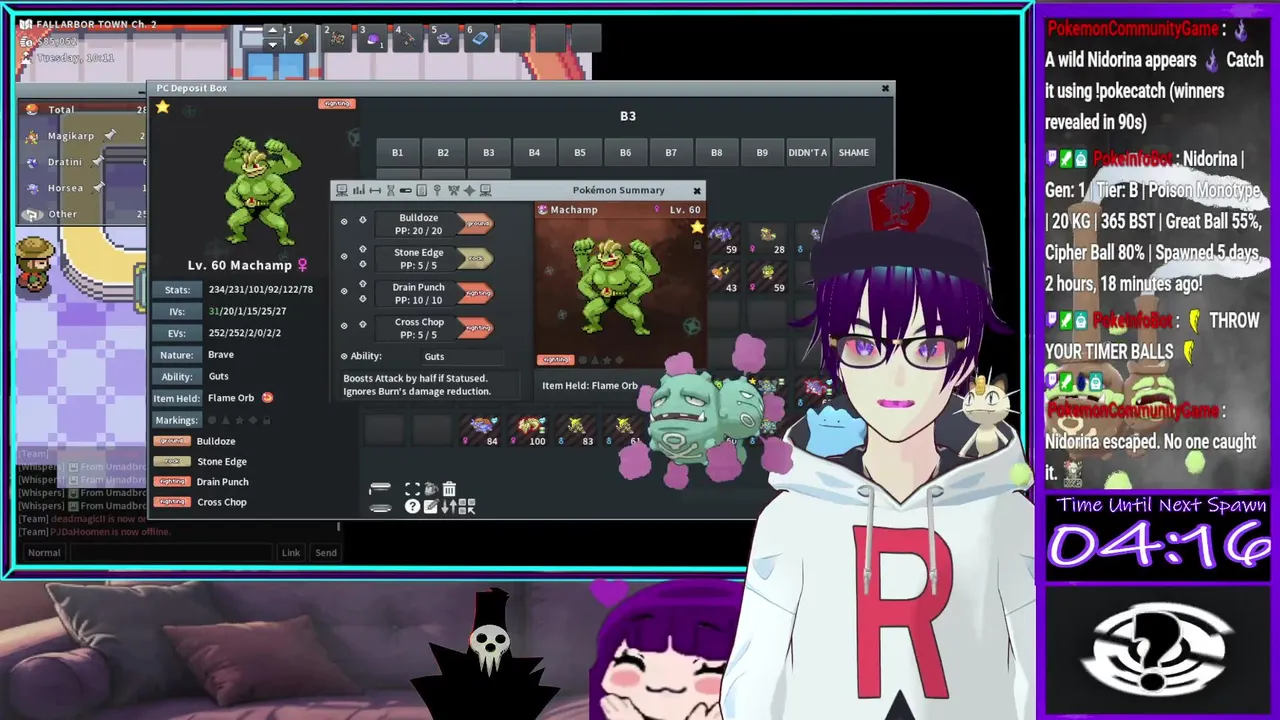
Task: Click the Nature: label button
Action: tap(177, 355)
